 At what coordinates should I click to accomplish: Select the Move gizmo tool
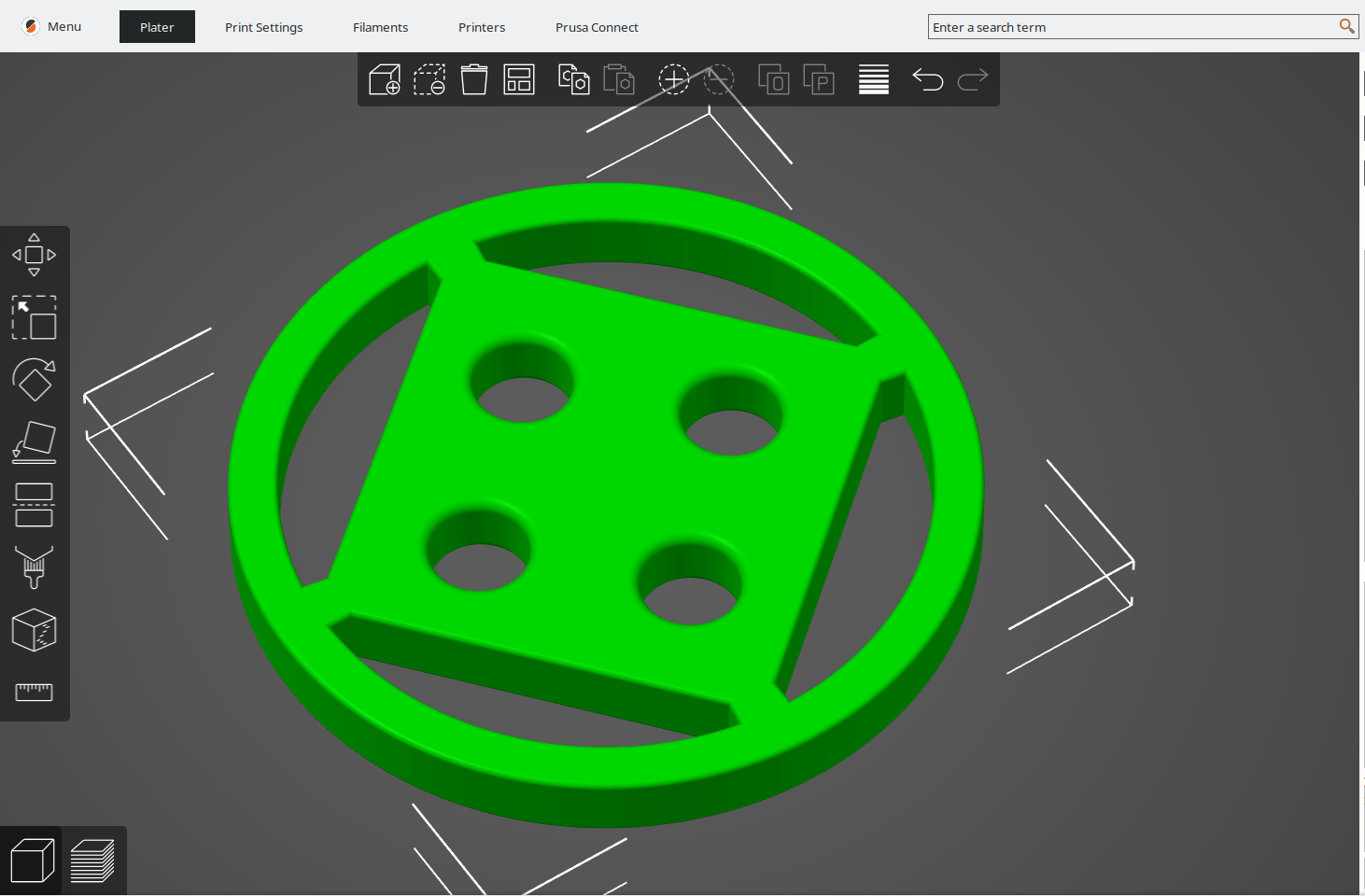coord(34,255)
